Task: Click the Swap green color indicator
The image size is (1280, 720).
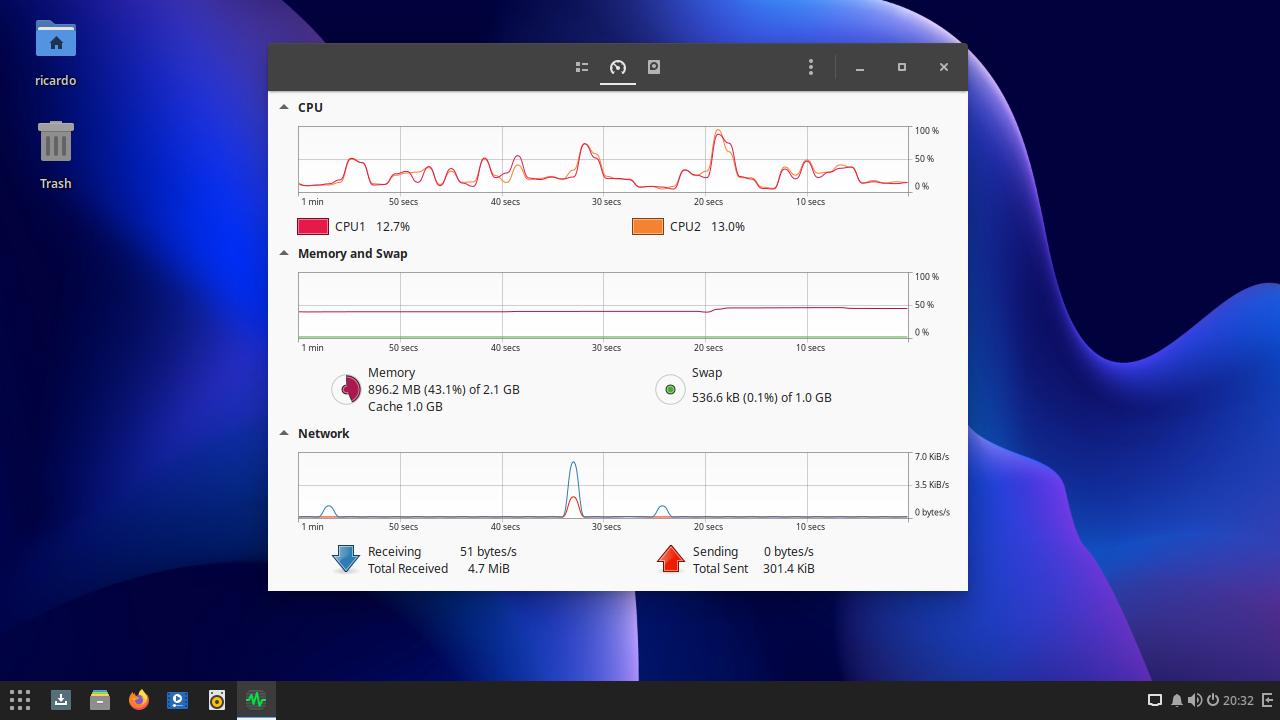Action: click(x=670, y=389)
